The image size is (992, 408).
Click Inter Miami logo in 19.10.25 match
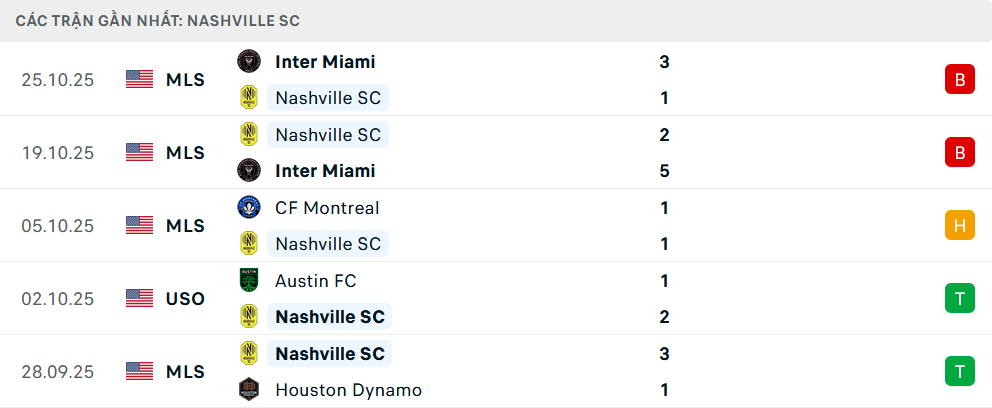point(249,171)
